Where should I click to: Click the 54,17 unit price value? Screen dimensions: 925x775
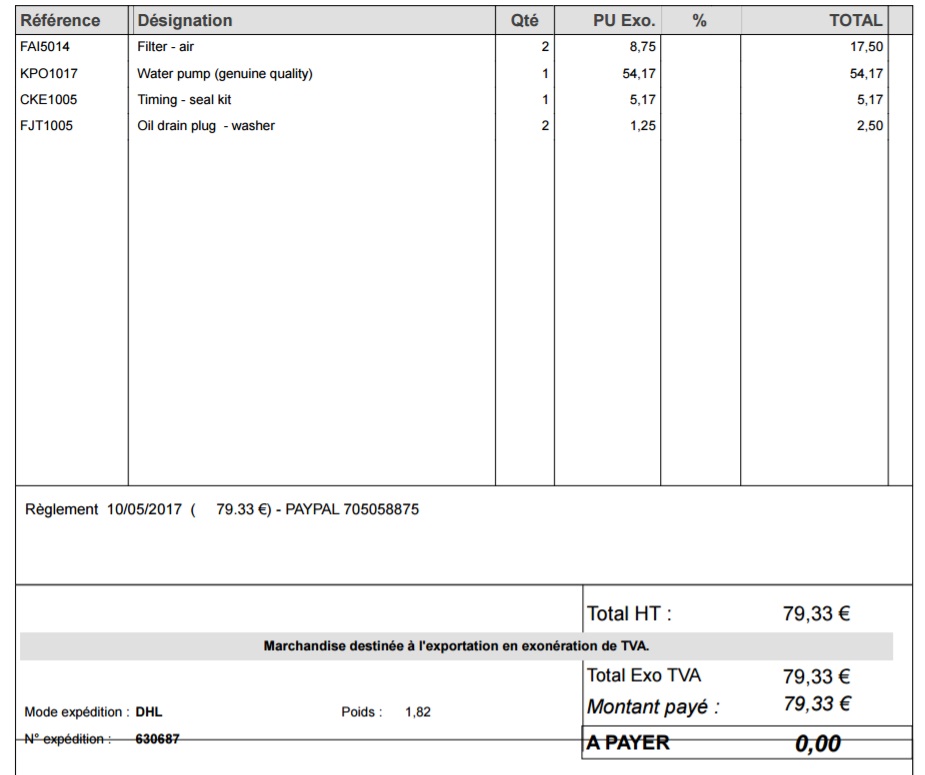pos(637,74)
